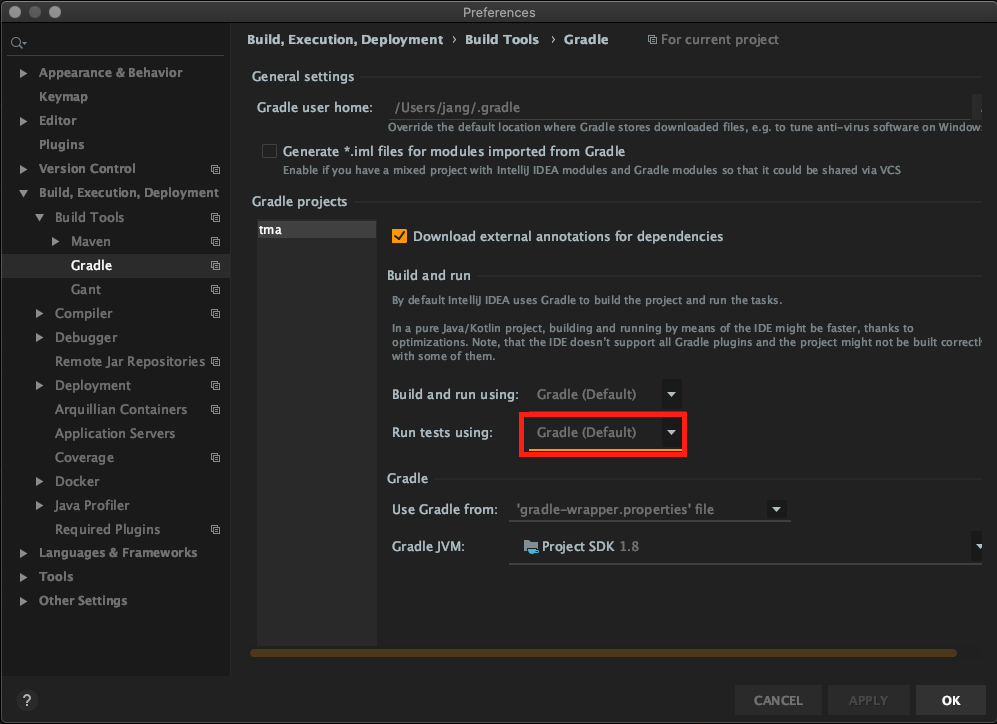Expand the Editor section
Viewport: 997px width, 724px height.
coord(24,121)
